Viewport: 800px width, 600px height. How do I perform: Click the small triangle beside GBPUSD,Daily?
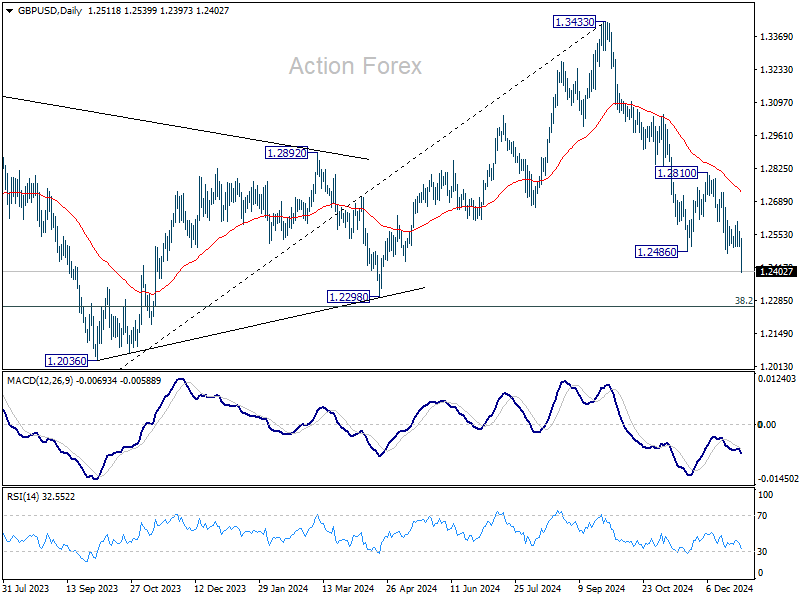10,11
